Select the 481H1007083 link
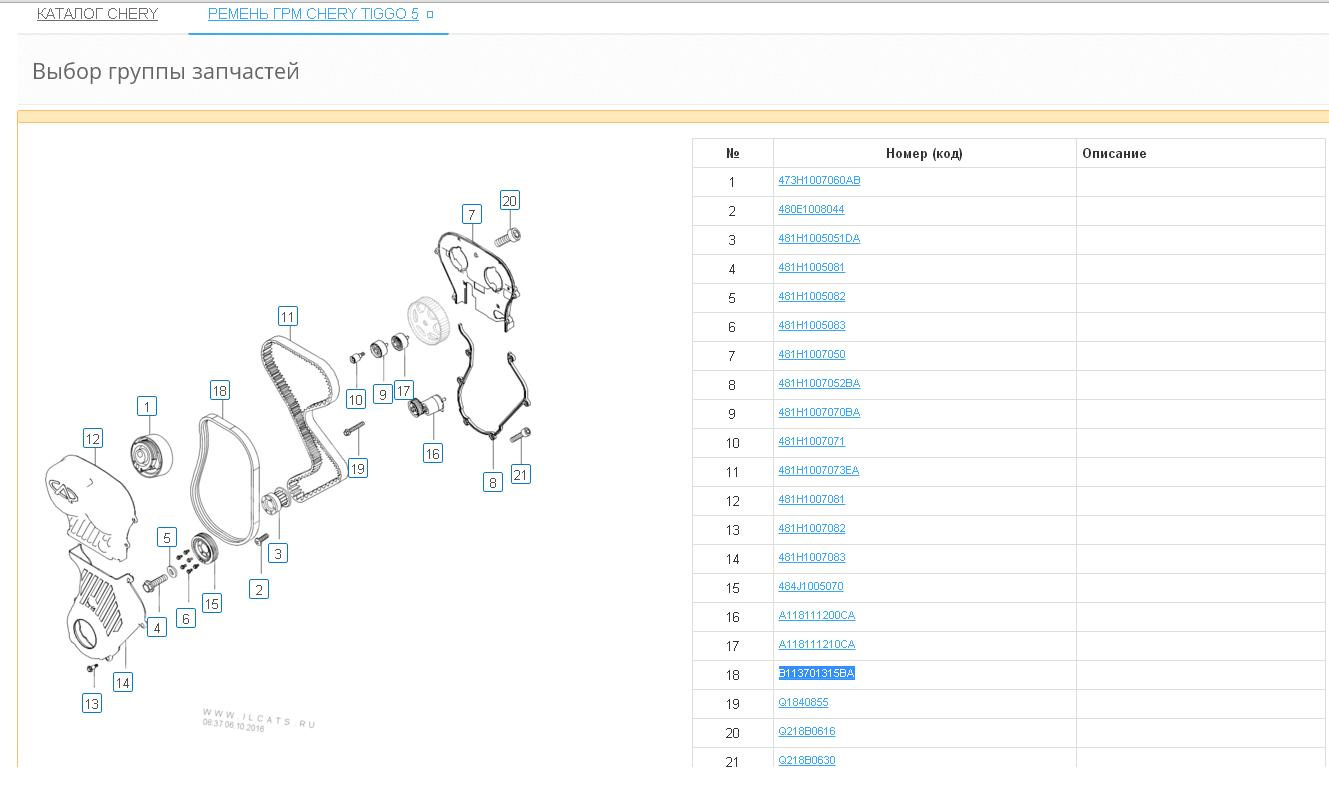1329x790 pixels. [x=812, y=558]
